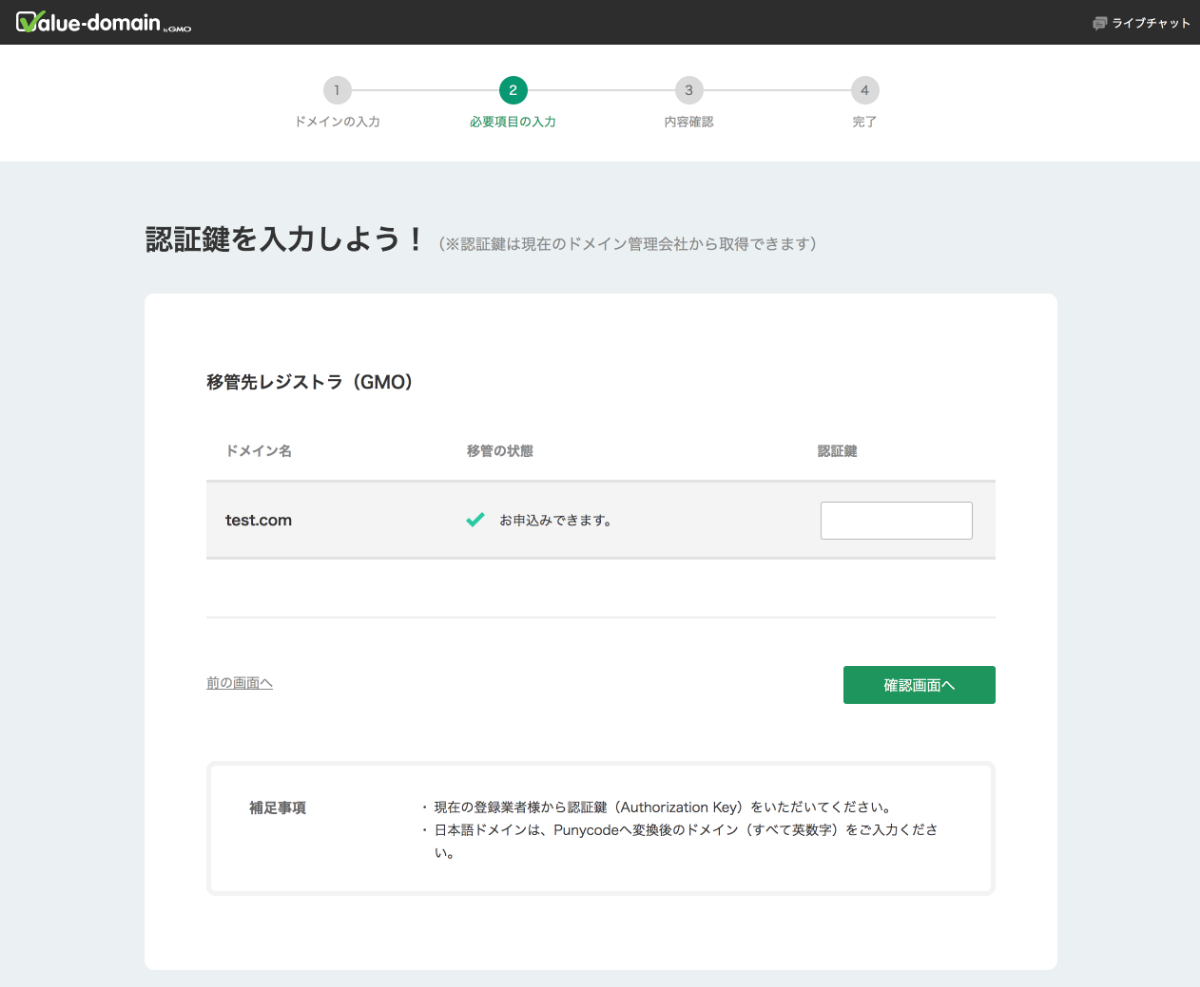
Task: Click the step 4 circle
Action: 864,91
